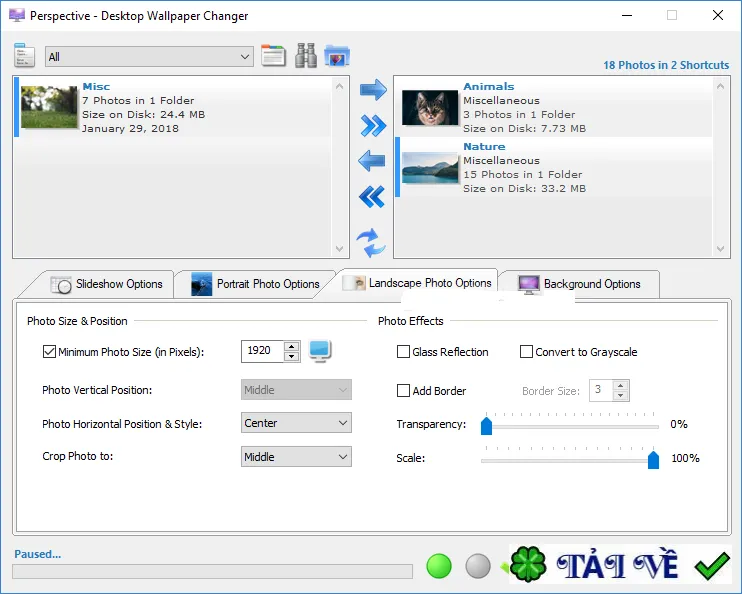Enable the Glass Reflection checkbox
The height and width of the screenshot is (594, 742).
403,352
